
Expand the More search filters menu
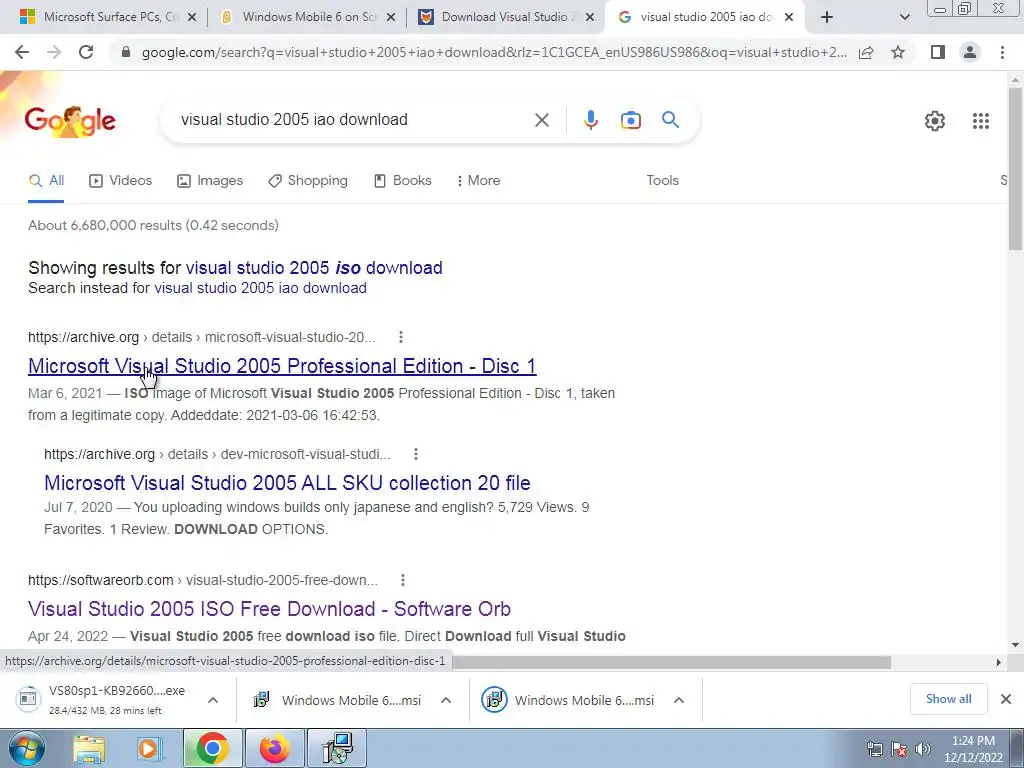click(x=478, y=181)
